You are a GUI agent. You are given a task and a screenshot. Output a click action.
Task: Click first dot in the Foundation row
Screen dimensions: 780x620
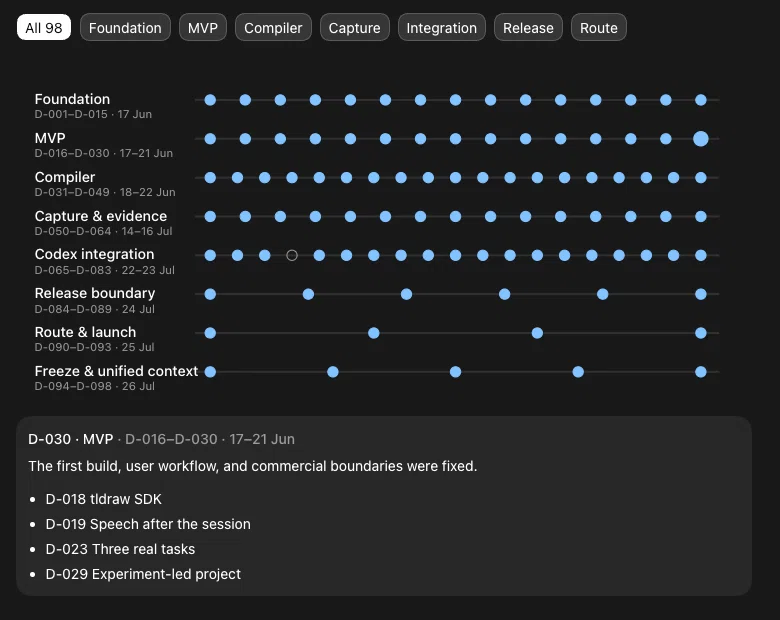[210, 100]
